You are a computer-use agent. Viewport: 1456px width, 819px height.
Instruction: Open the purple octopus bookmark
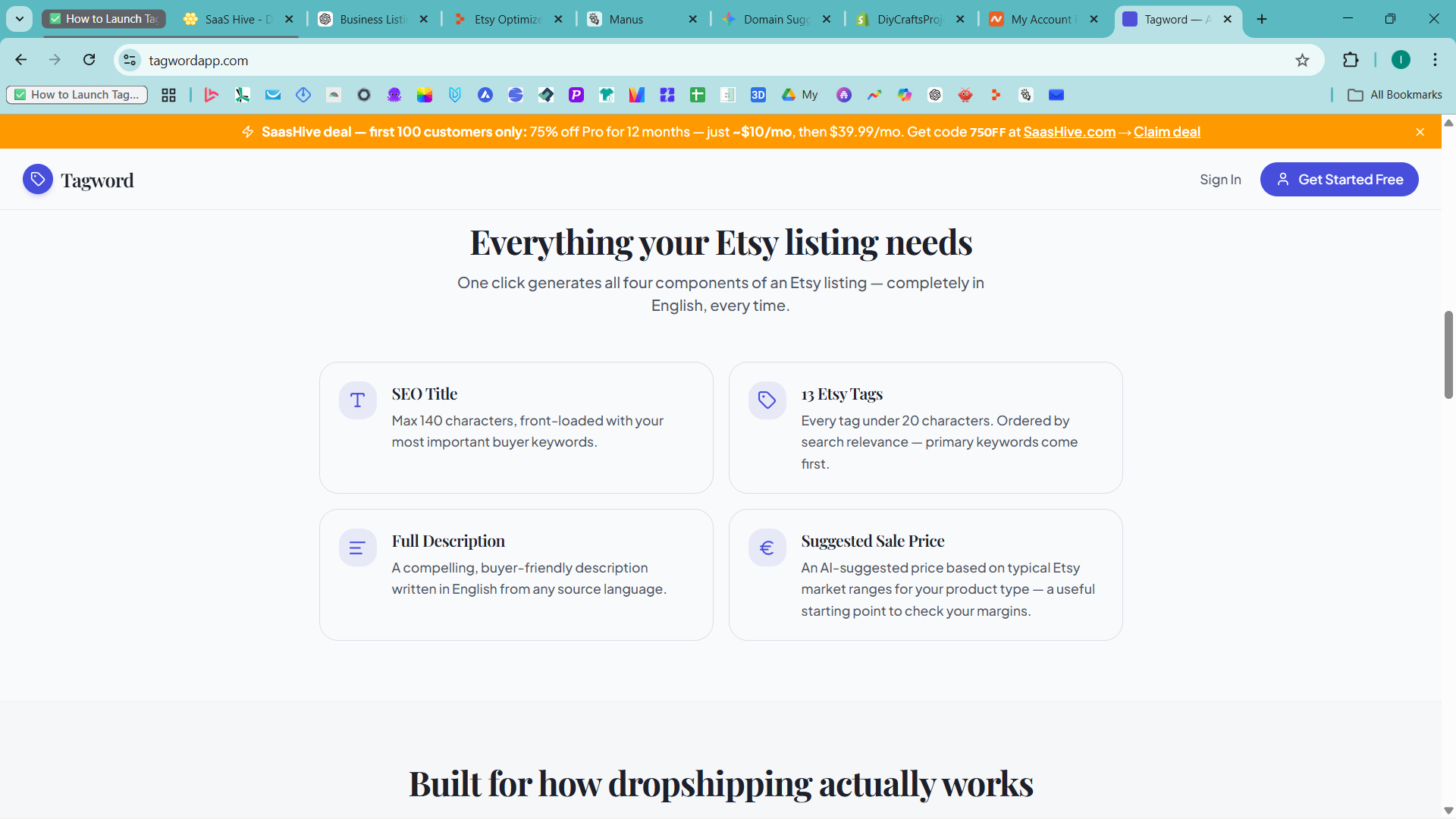pyautogui.click(x=394, y=95)
